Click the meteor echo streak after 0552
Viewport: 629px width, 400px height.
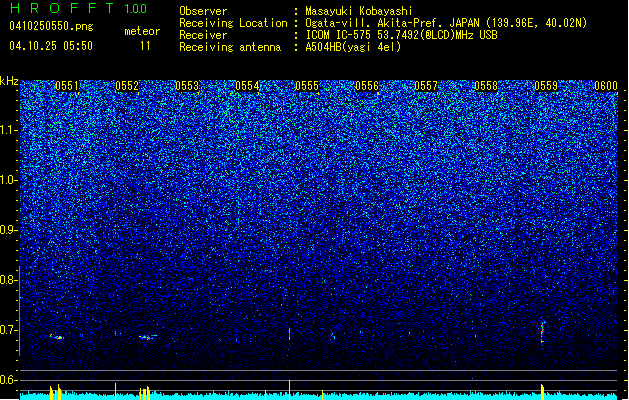[148, 337]
